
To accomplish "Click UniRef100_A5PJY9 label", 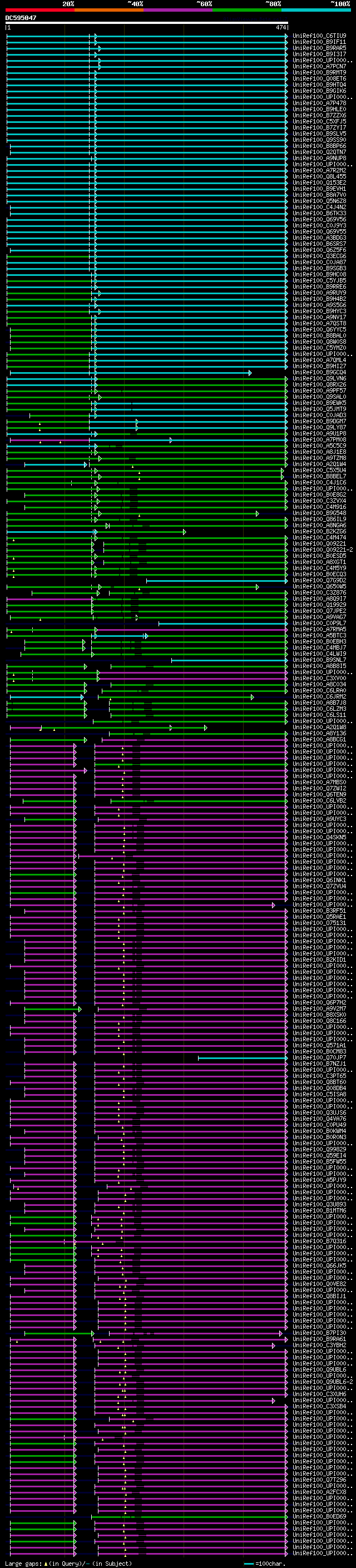I will pyautogui.click(x=319, y=1180).
